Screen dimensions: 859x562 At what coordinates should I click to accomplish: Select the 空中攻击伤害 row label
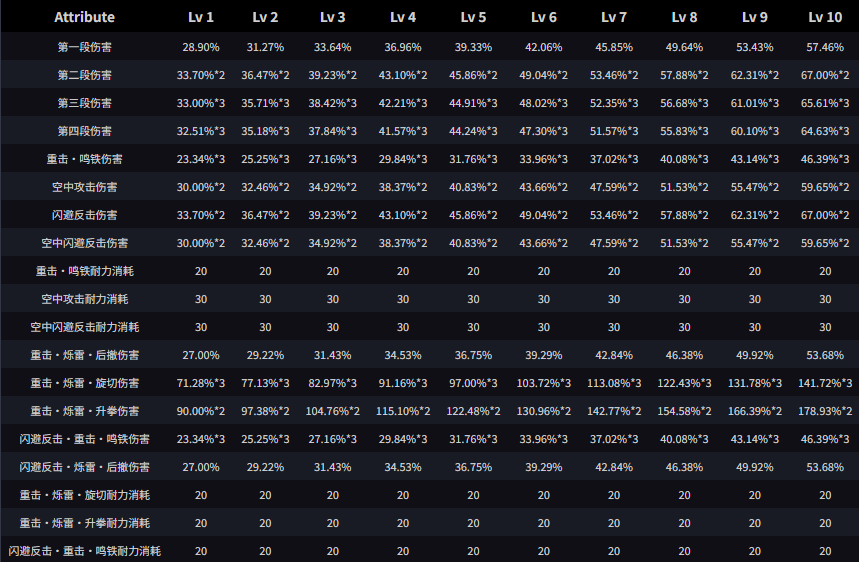pyautogui.click(x=84, y=187)
